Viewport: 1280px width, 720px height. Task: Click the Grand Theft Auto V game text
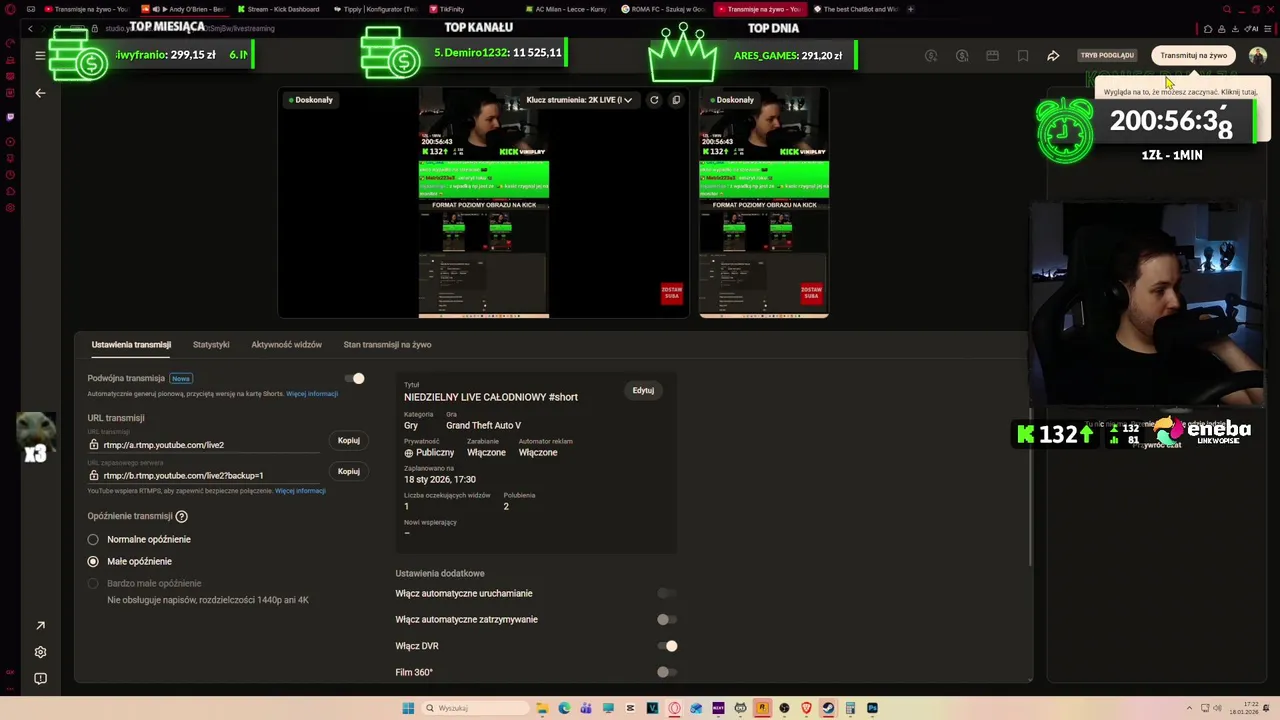(483, 425)
